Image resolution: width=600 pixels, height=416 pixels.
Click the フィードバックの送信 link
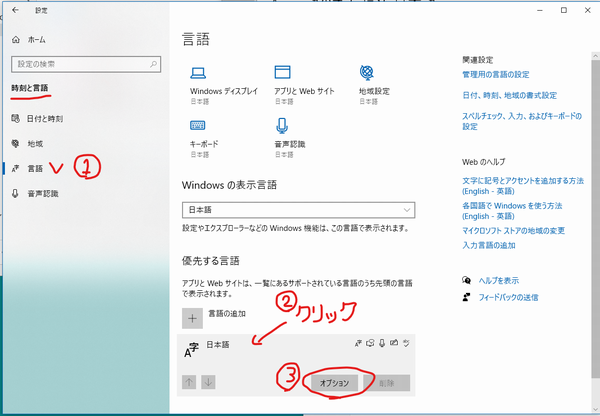(x=508, y=297)
